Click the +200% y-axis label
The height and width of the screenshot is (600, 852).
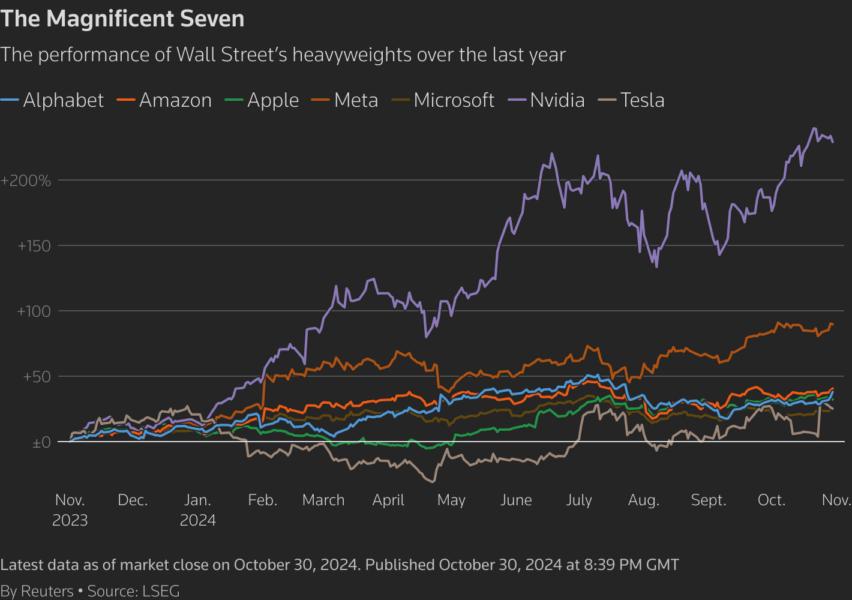[26, 181]
